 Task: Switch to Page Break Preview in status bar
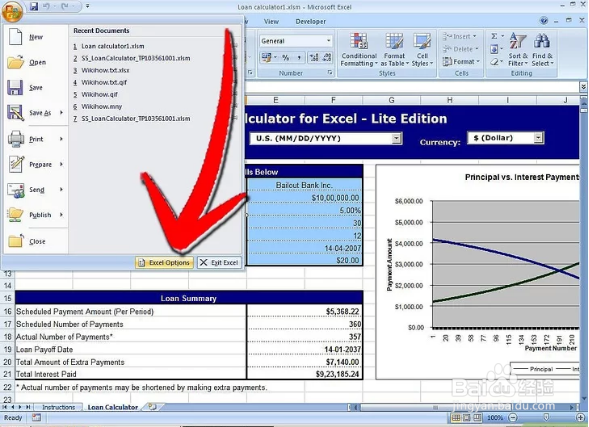477,417
